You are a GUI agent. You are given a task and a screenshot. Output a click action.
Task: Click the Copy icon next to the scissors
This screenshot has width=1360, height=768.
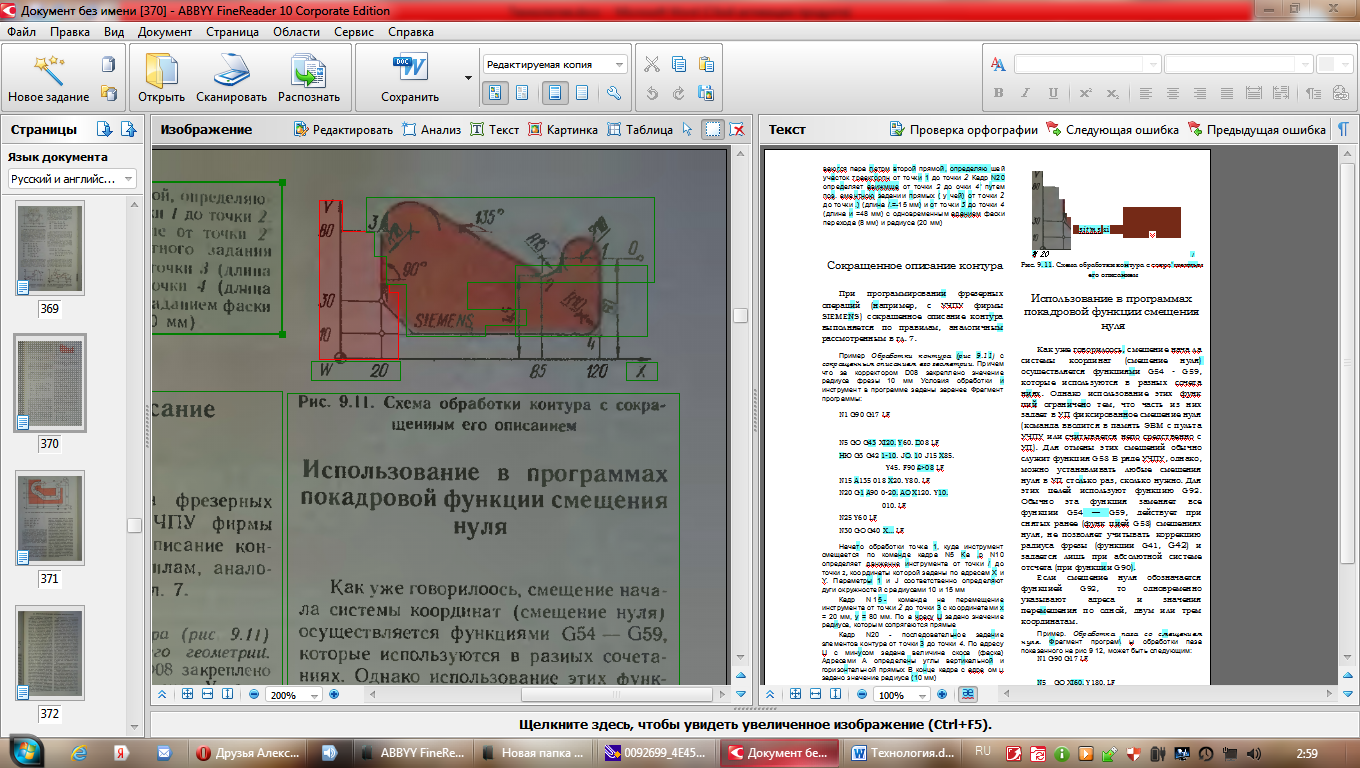coord(679,65)
